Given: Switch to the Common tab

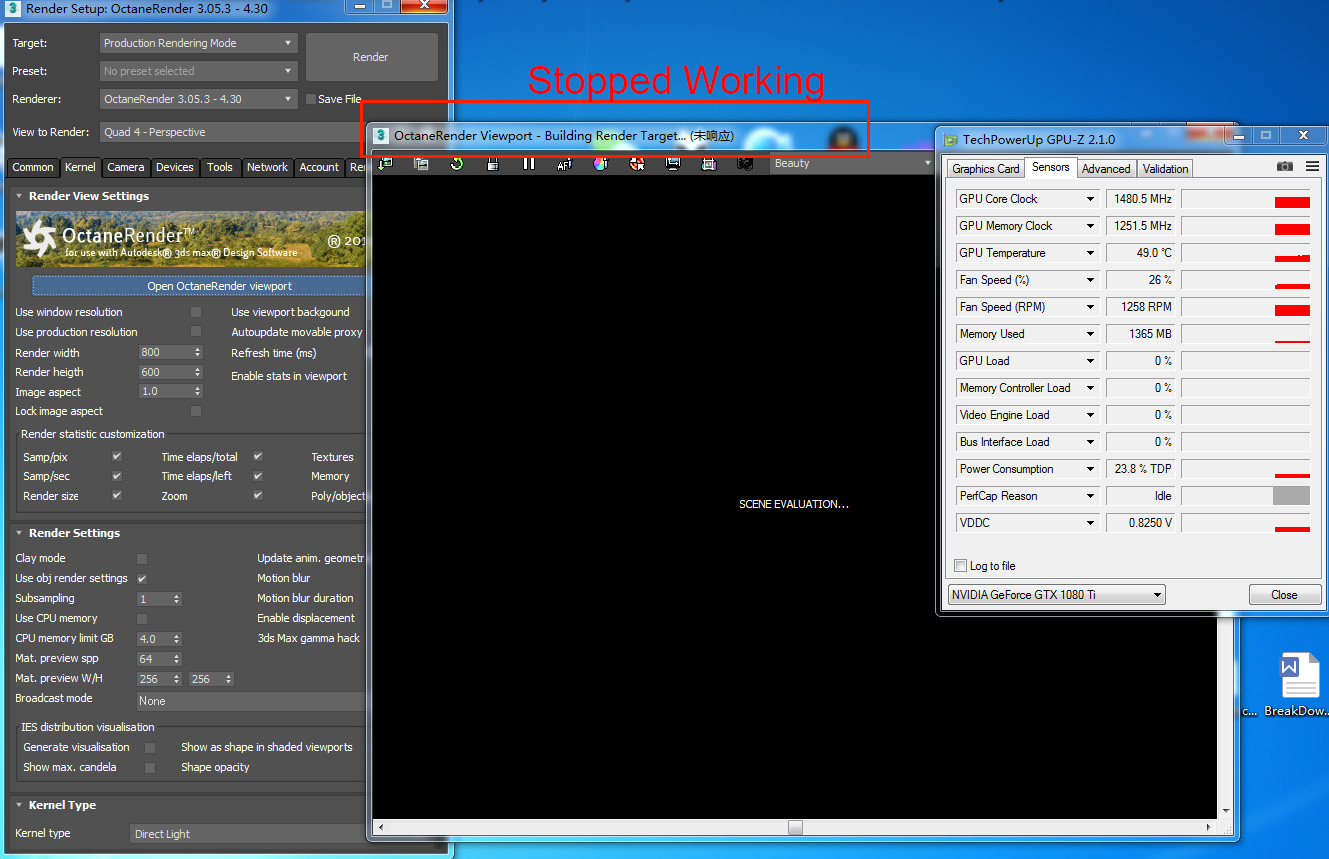Looking at the screenshot, I should tap(33, 167).
